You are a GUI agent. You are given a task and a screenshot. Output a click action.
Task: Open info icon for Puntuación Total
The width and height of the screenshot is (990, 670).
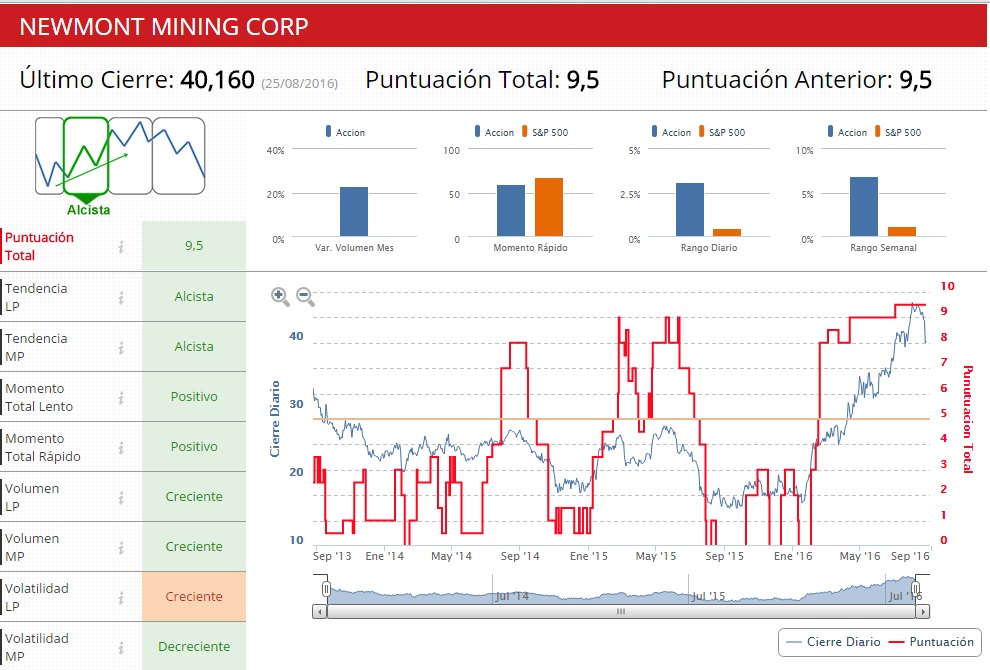pos(121,246)
